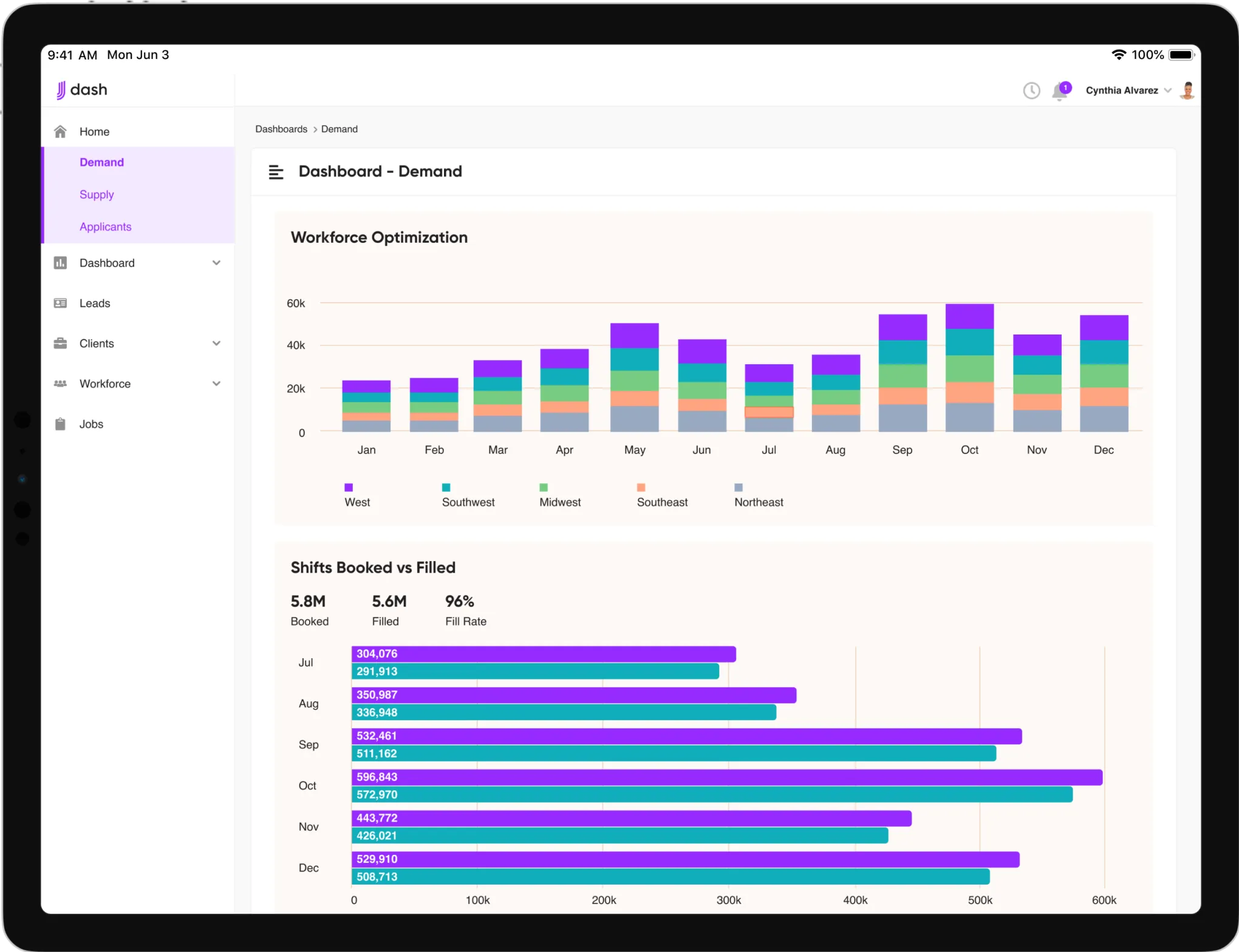
Task: Open the Dashboard - Demand options menu
Action: click(276, 171)
